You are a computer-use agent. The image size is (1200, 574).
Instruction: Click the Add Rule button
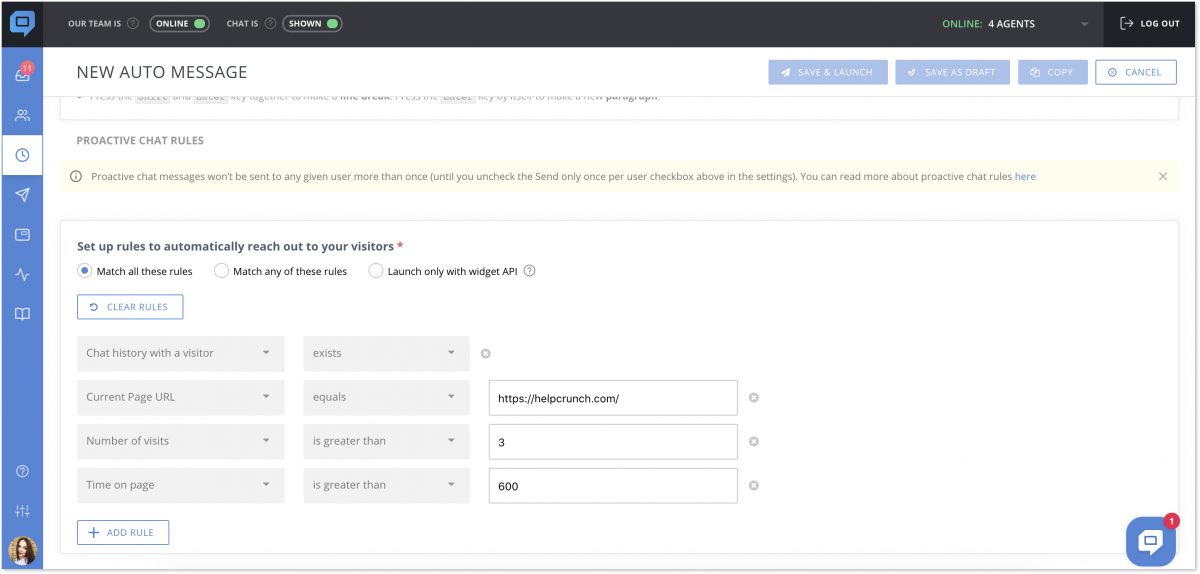click(123, 533)
